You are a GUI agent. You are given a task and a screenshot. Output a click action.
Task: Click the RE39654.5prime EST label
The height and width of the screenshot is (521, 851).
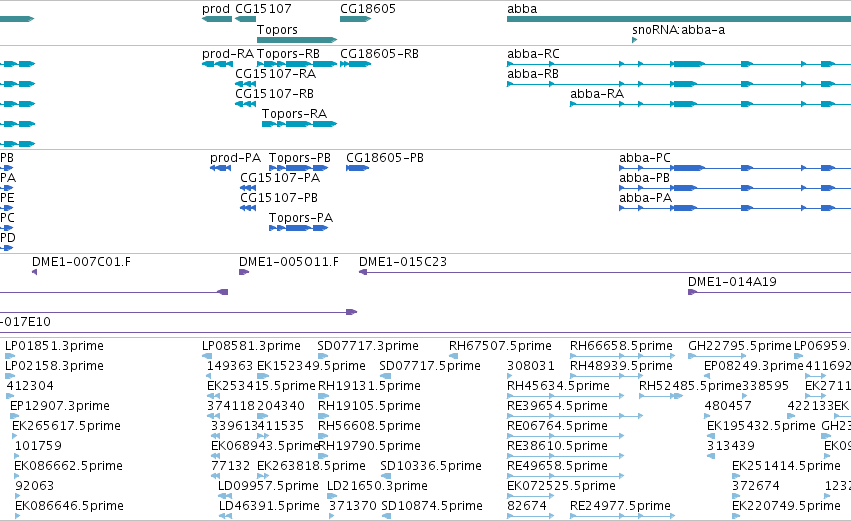(x=557, y=406)
